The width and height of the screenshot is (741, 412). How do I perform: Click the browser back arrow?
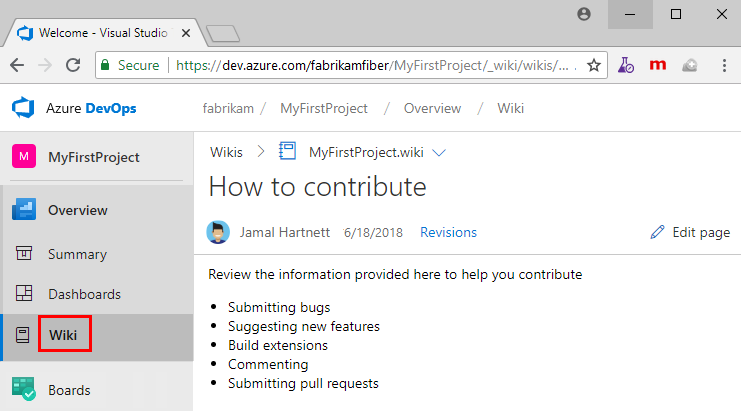pyautogui.click(x=17, y=65)
